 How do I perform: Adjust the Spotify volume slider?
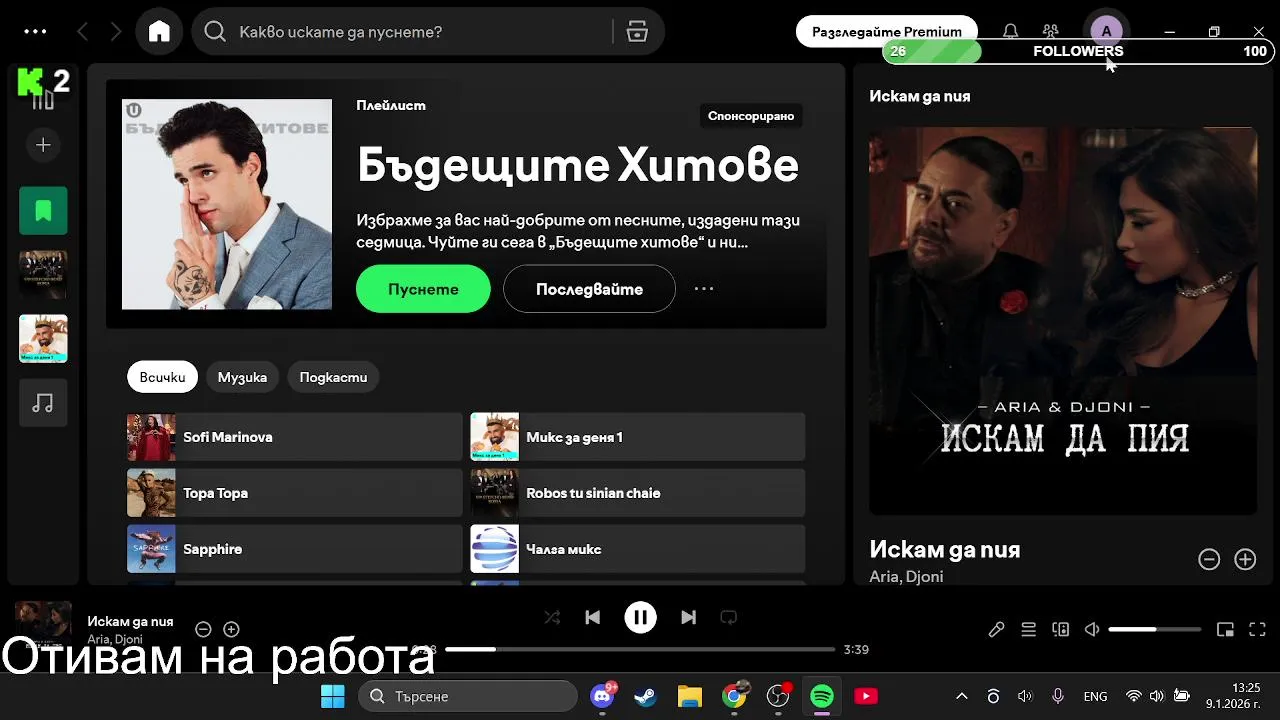pos(1155,629)
